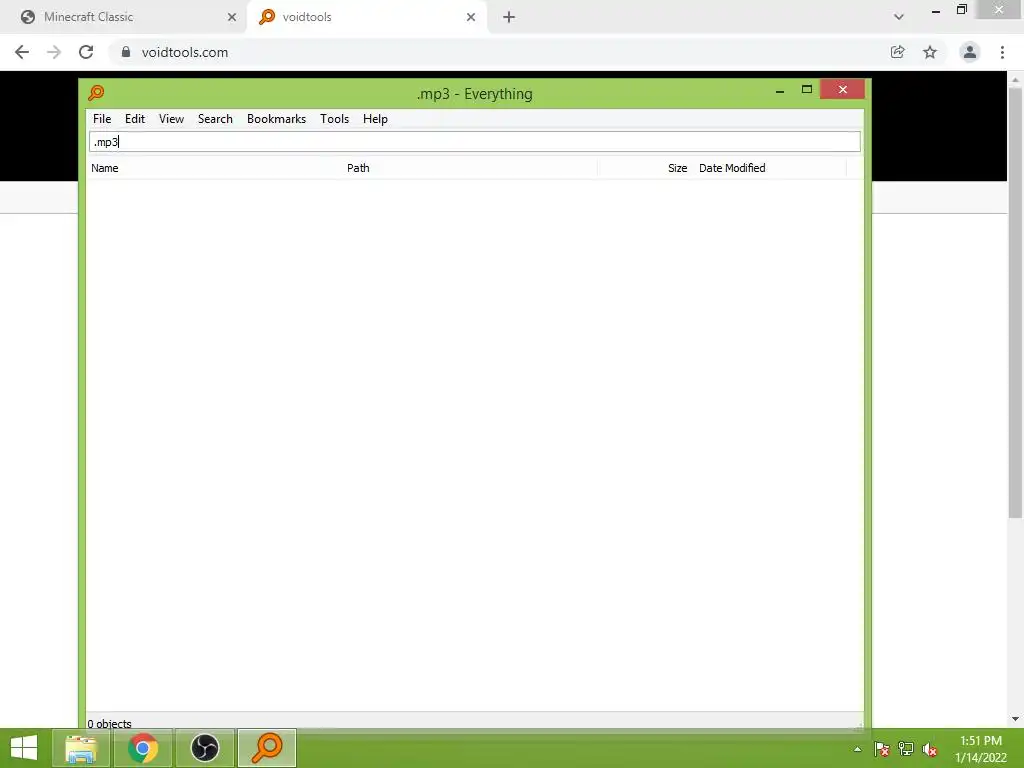Image resolution: width=1024 pixels, height=768 pixels.
Task: Close the Everything window
Action: [x=842, y=89]
